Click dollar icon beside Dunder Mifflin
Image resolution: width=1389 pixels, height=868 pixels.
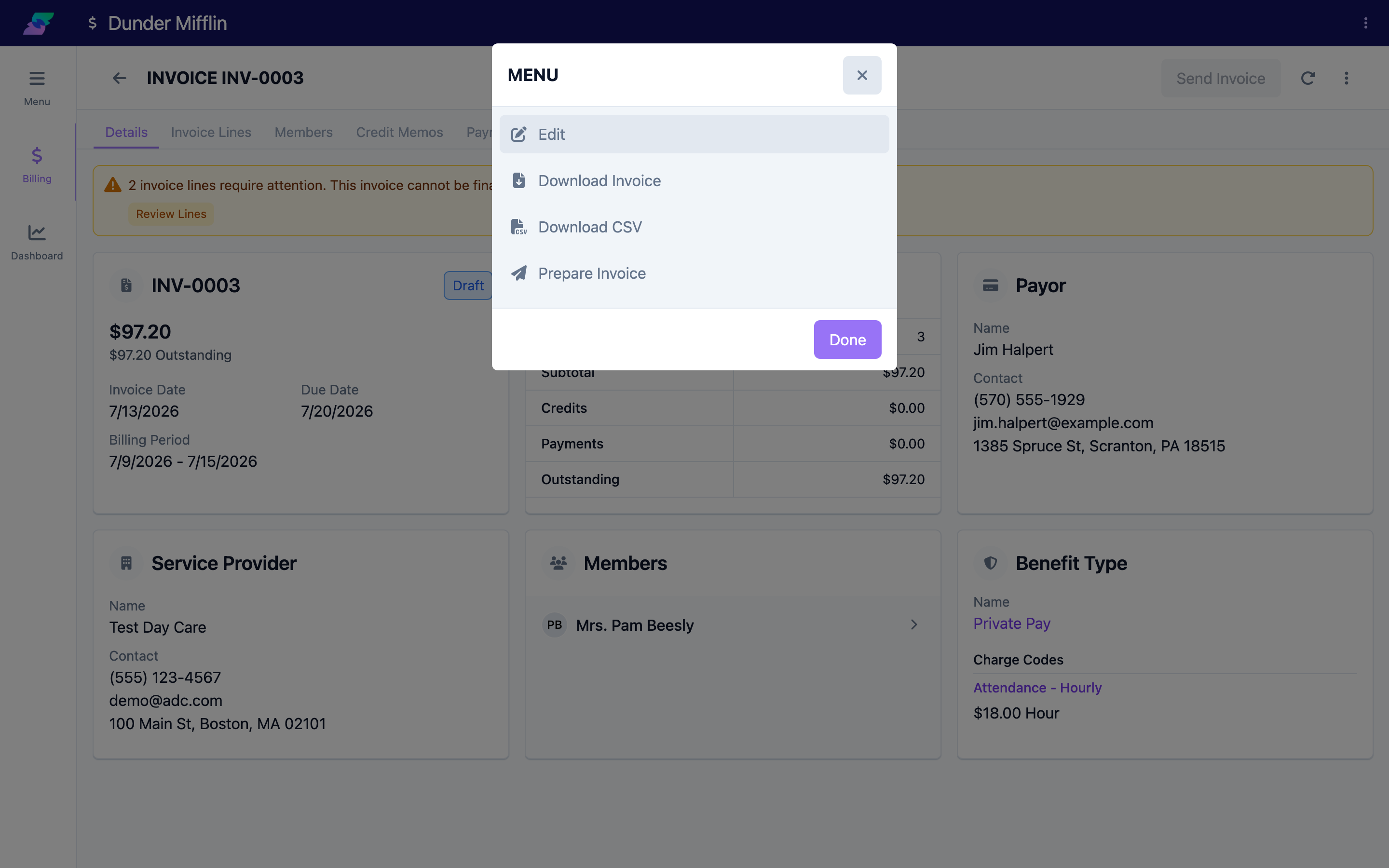coord(92,23)
